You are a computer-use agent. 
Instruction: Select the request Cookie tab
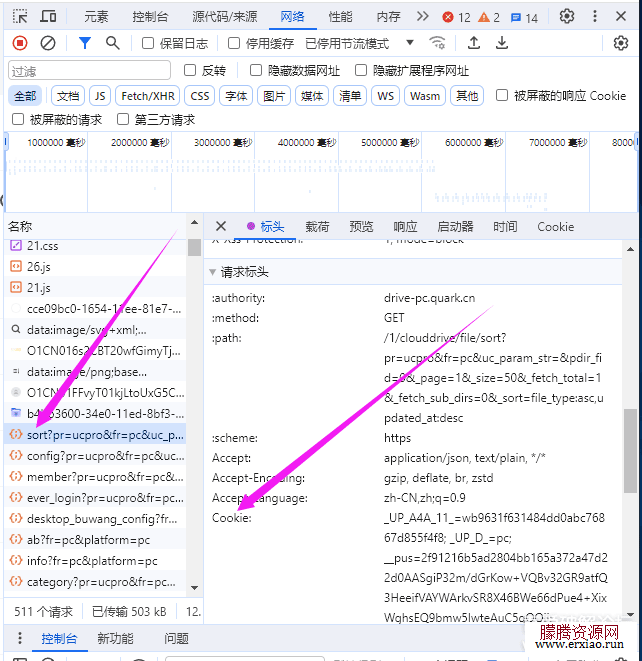tap(556, 227)
